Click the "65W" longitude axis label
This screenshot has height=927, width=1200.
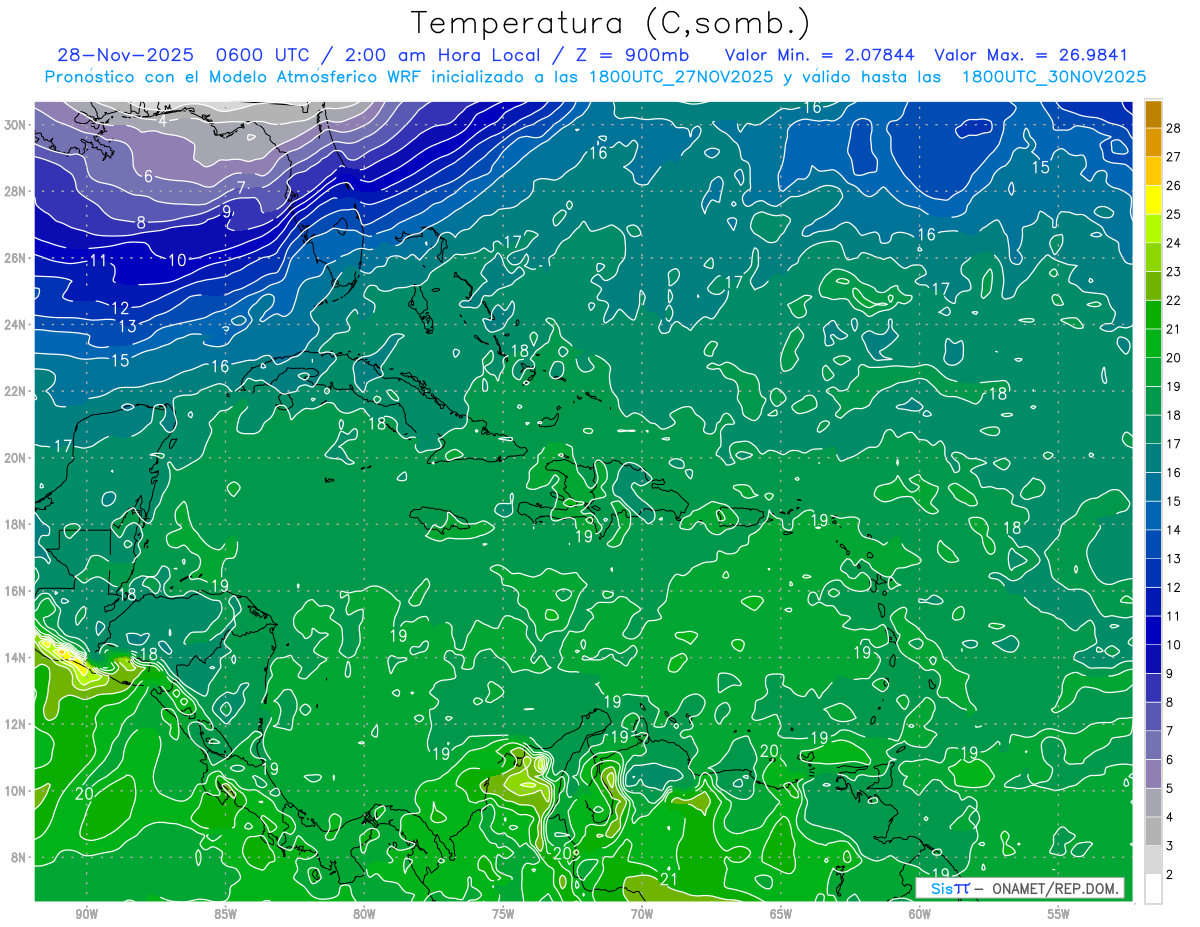coord(781,914)
